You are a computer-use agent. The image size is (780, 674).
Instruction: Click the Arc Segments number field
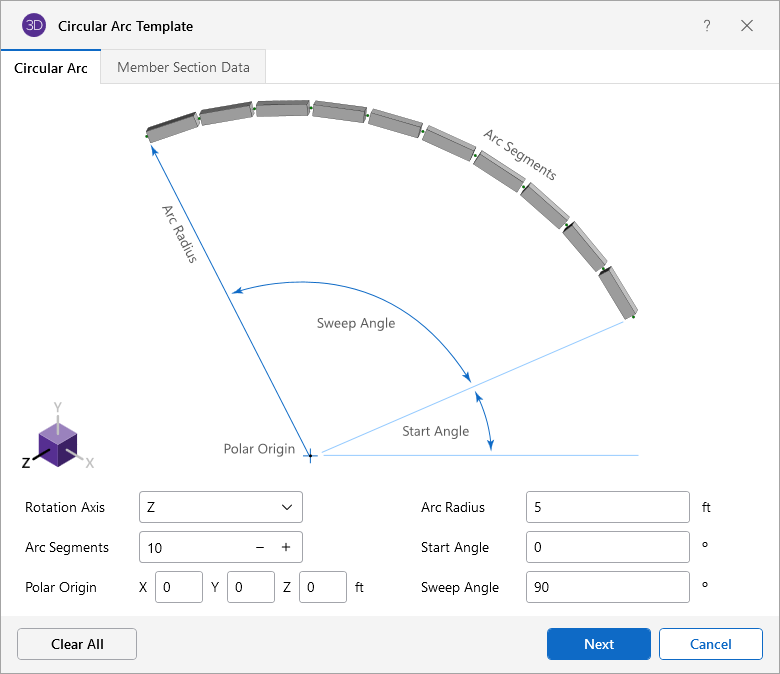[195, 547]
